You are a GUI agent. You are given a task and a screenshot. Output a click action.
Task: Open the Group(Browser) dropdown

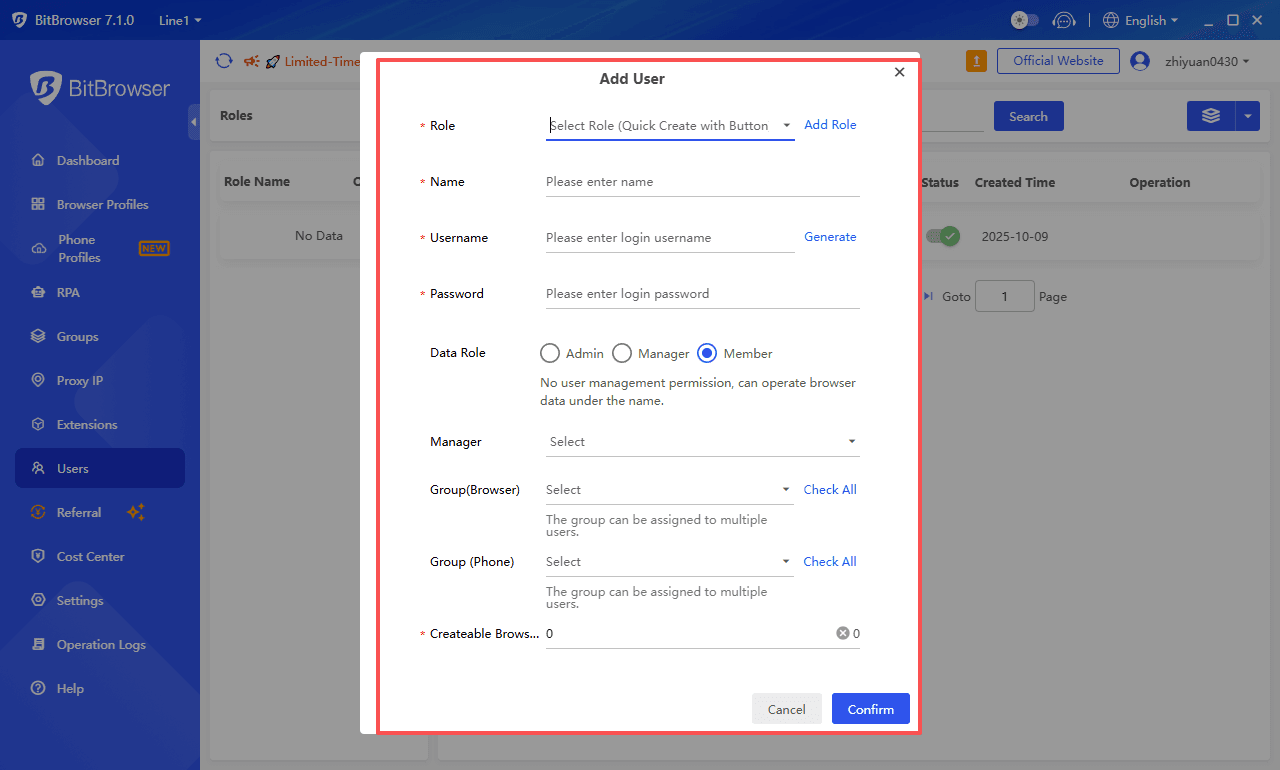click(668, 490)
